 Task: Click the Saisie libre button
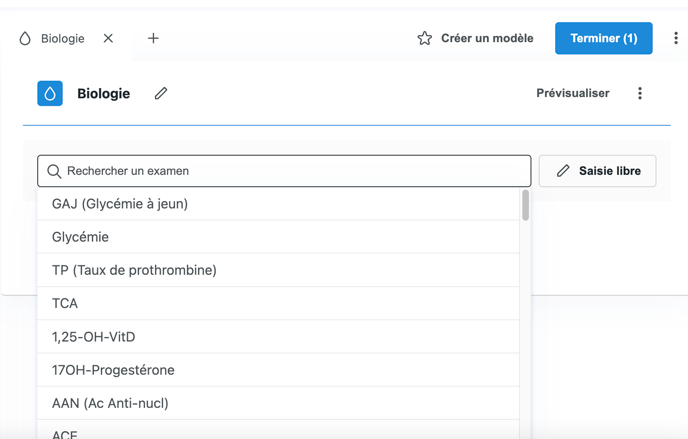click(x=597, y=171)
